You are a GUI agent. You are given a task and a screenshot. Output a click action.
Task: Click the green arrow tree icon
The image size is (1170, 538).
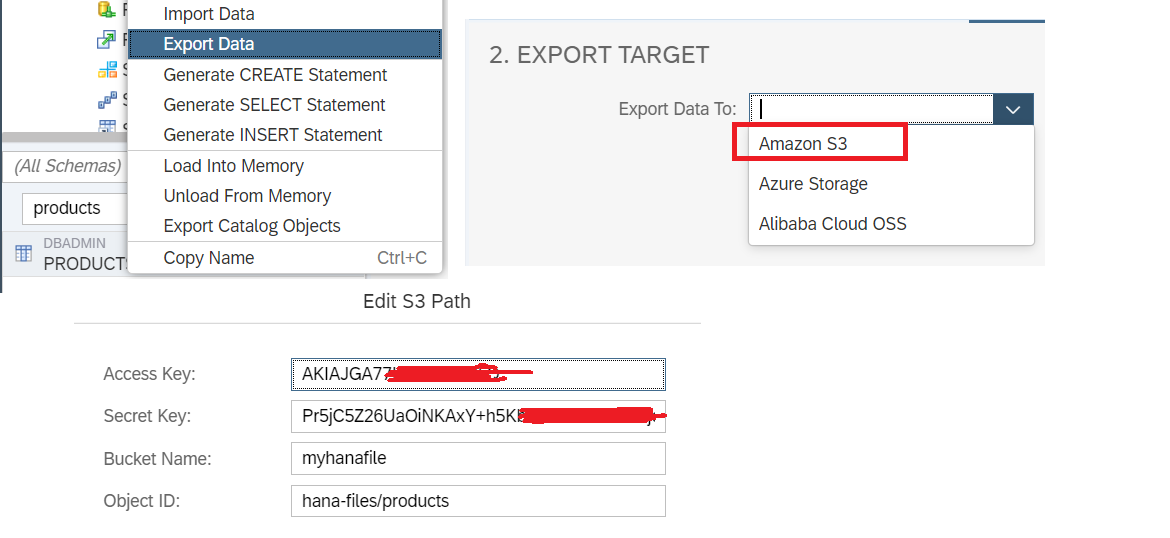tap(107, 40)
